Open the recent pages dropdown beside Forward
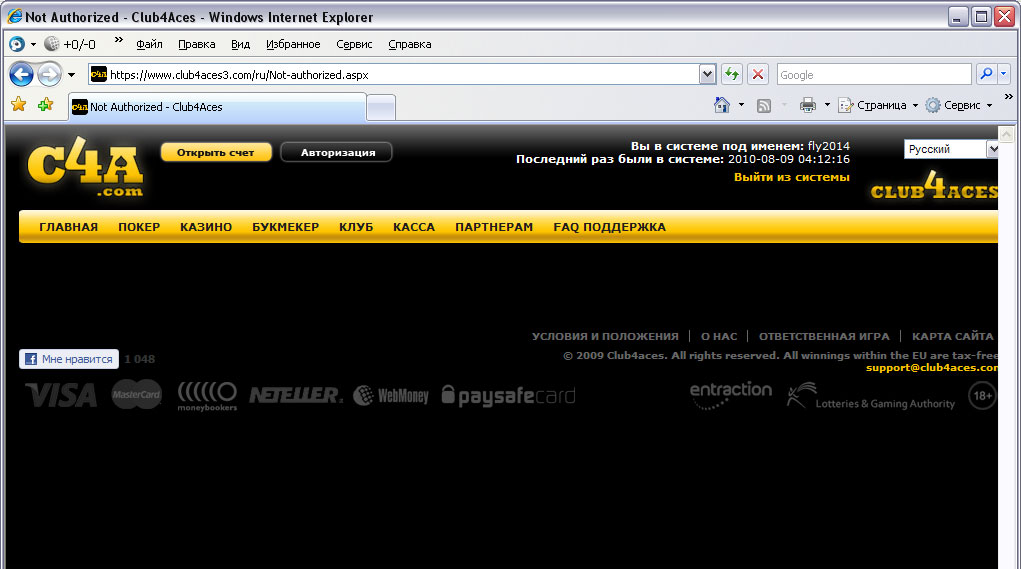 (72, 75)
